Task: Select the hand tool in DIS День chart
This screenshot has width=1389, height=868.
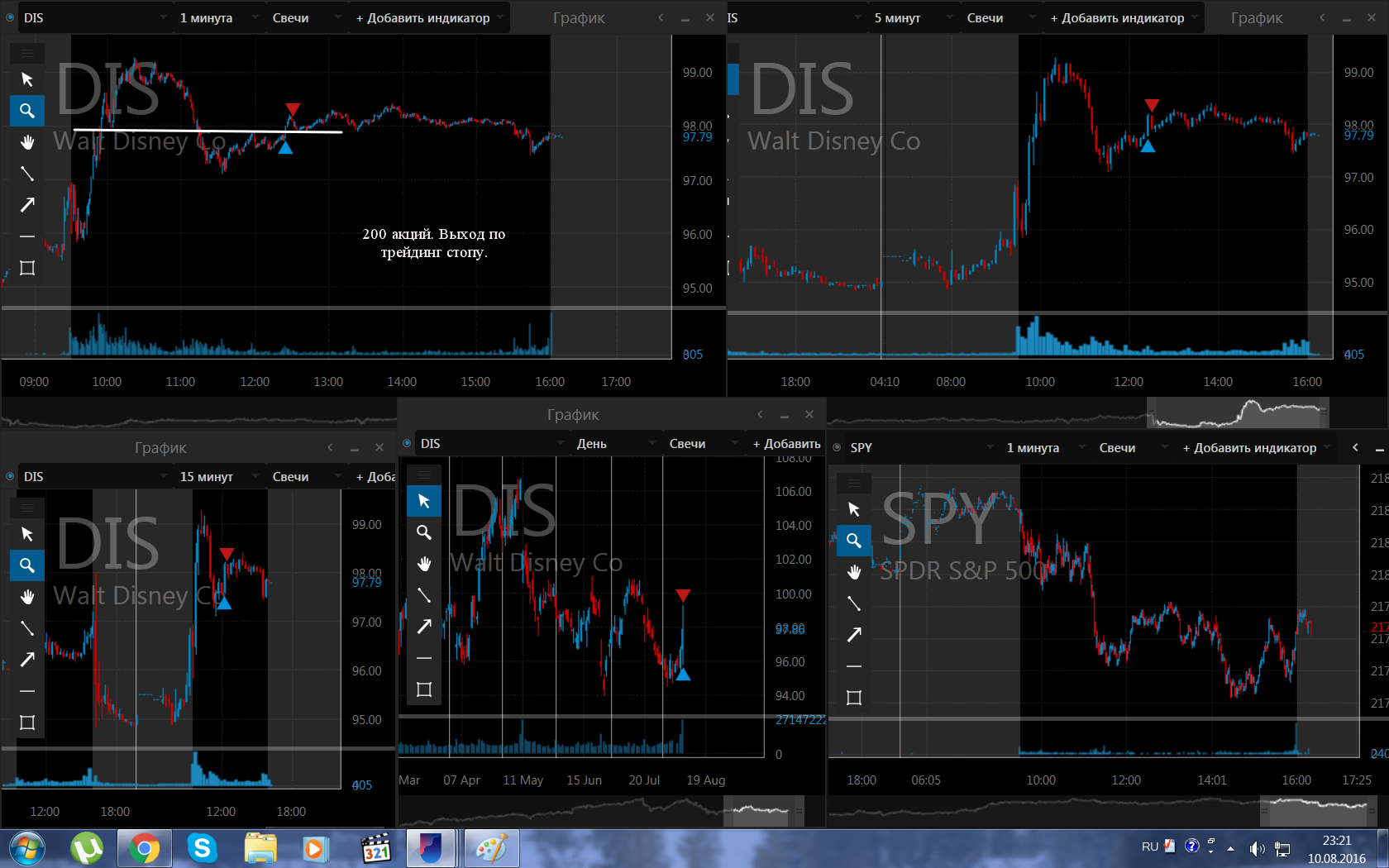Action: (424, 564)
